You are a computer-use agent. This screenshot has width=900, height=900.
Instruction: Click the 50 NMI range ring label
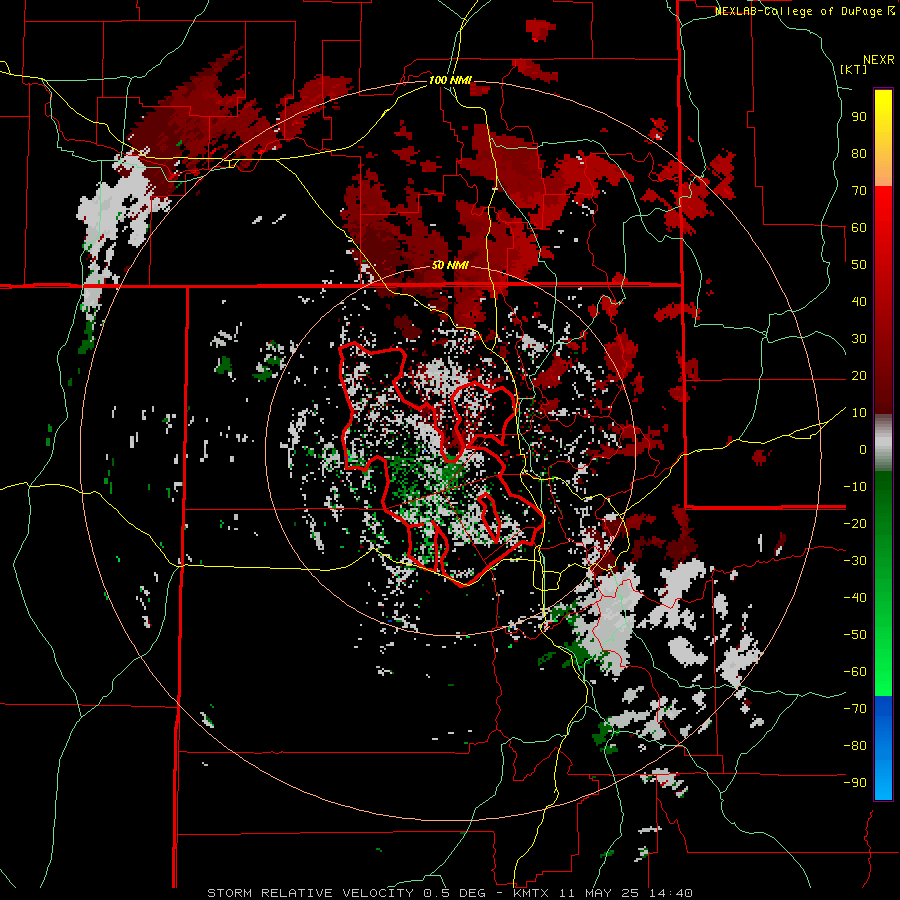(x=450, y=265)
